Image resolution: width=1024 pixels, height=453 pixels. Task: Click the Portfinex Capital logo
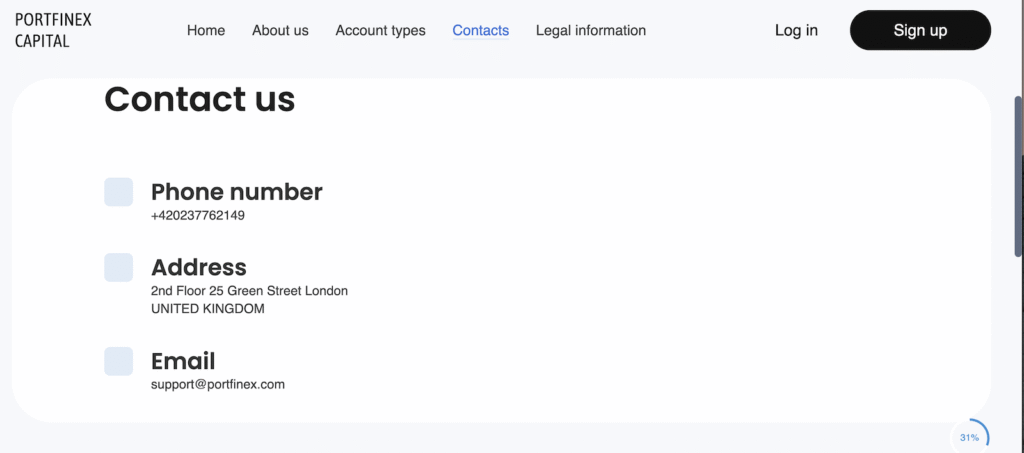[x=53, y=30]
